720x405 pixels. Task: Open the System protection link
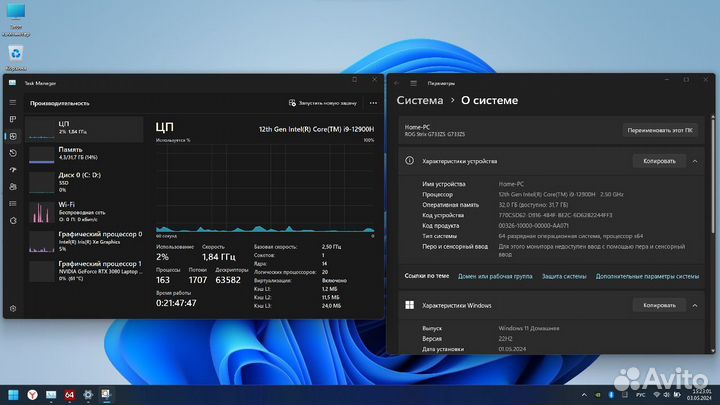click(x=560, y=275)
